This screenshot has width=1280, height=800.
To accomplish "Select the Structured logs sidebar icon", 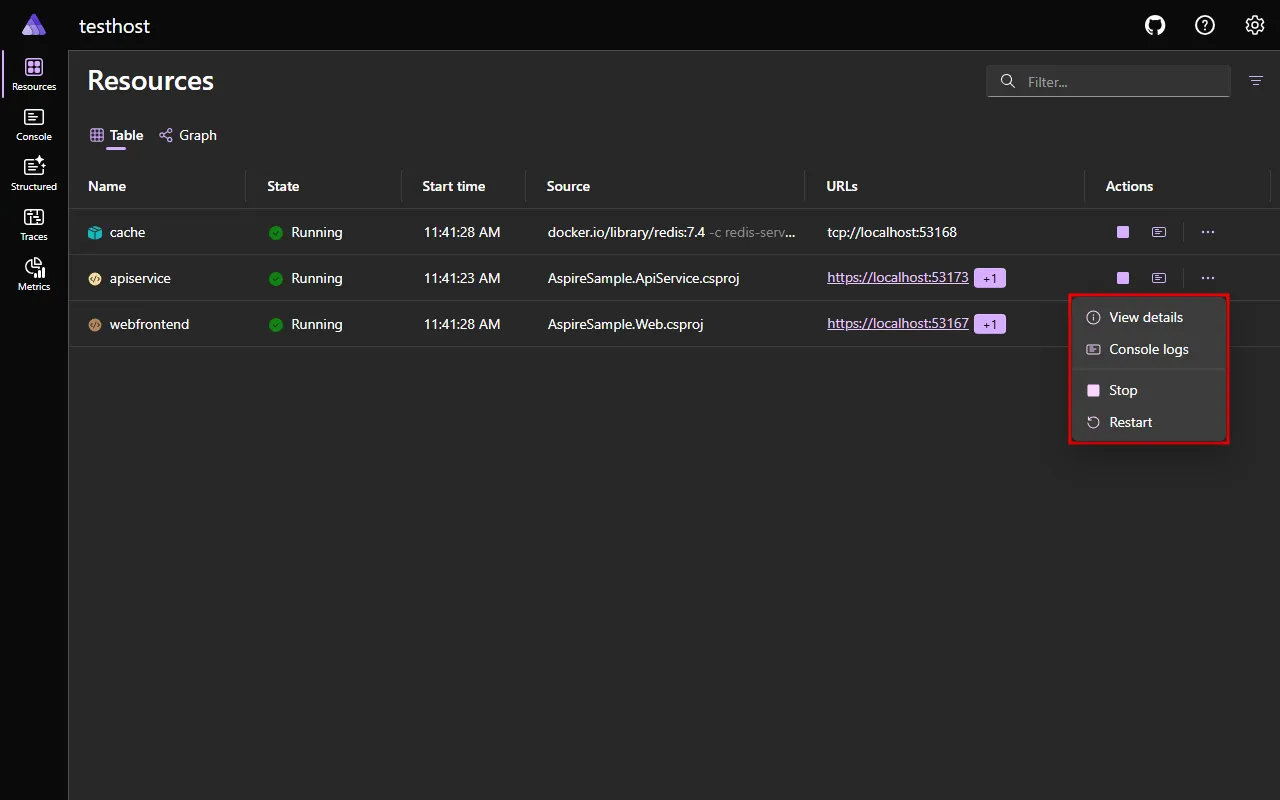I will (x=33, y=173).
